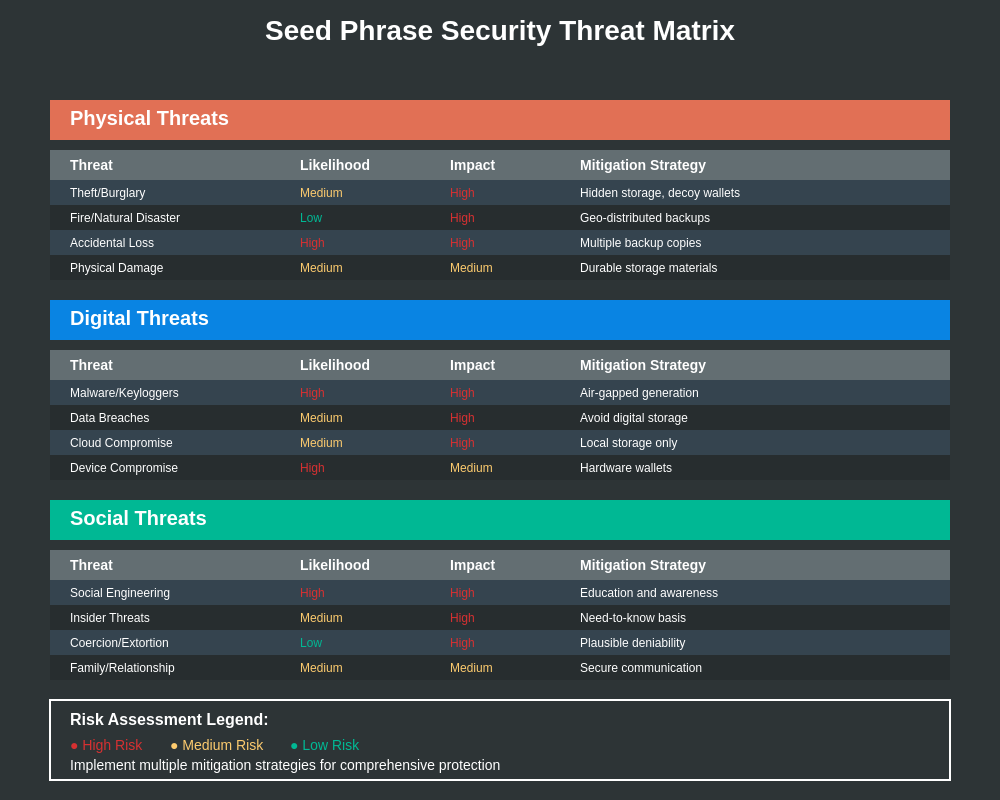Click the green Low Risk legend dot
This screenshot has height=800, width=1000.
294,746
